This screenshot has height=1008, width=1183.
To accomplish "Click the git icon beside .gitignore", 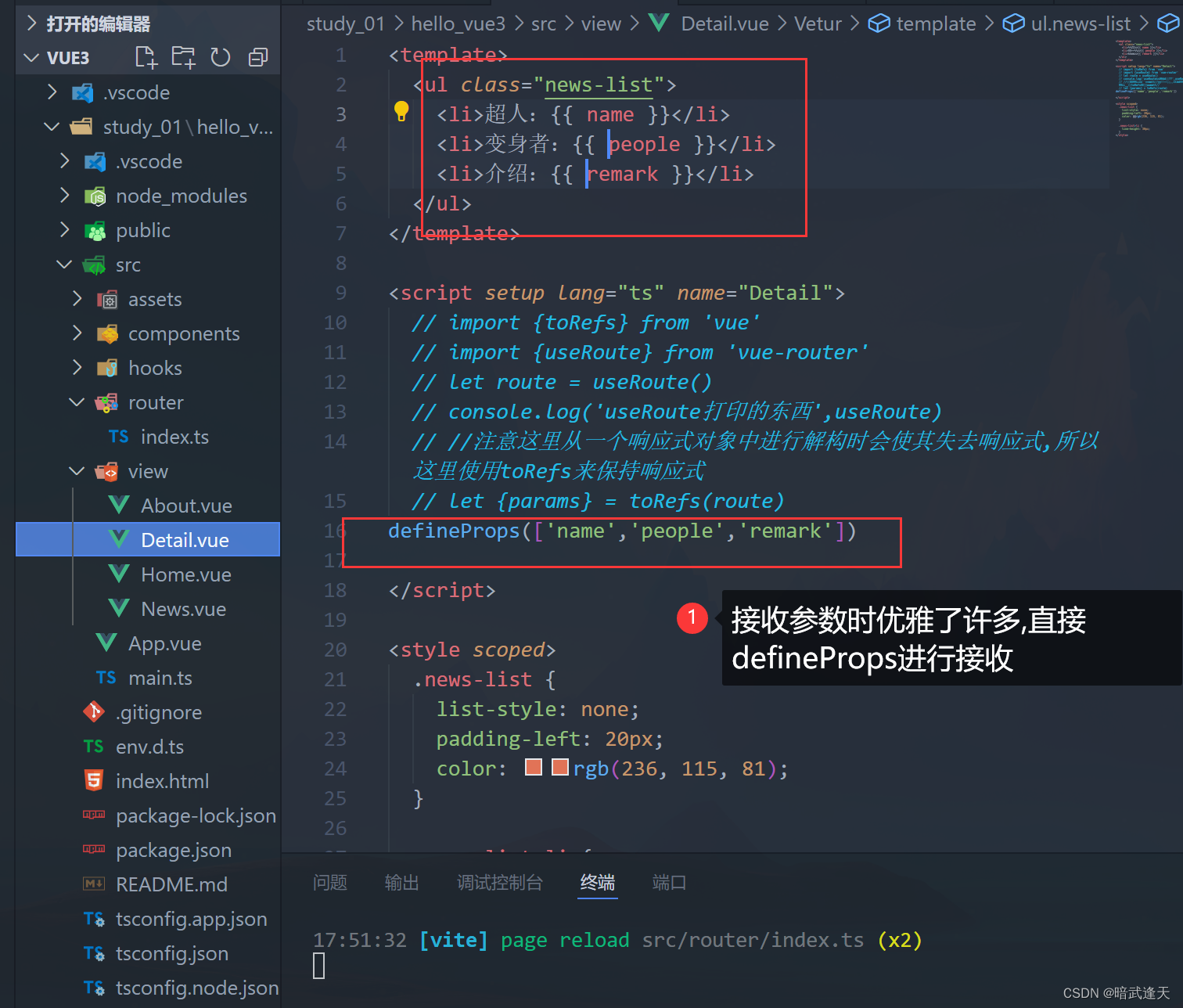I will point(94,711).
